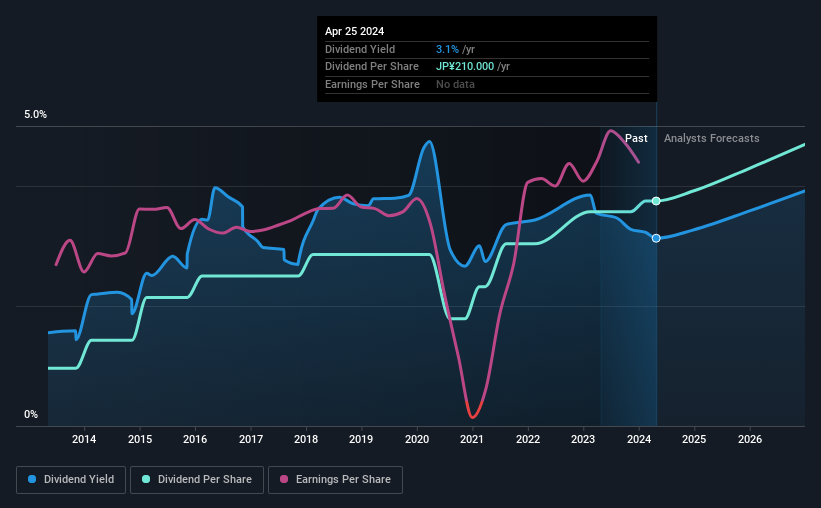Click the 2018 x-axis label

(306, 439)
